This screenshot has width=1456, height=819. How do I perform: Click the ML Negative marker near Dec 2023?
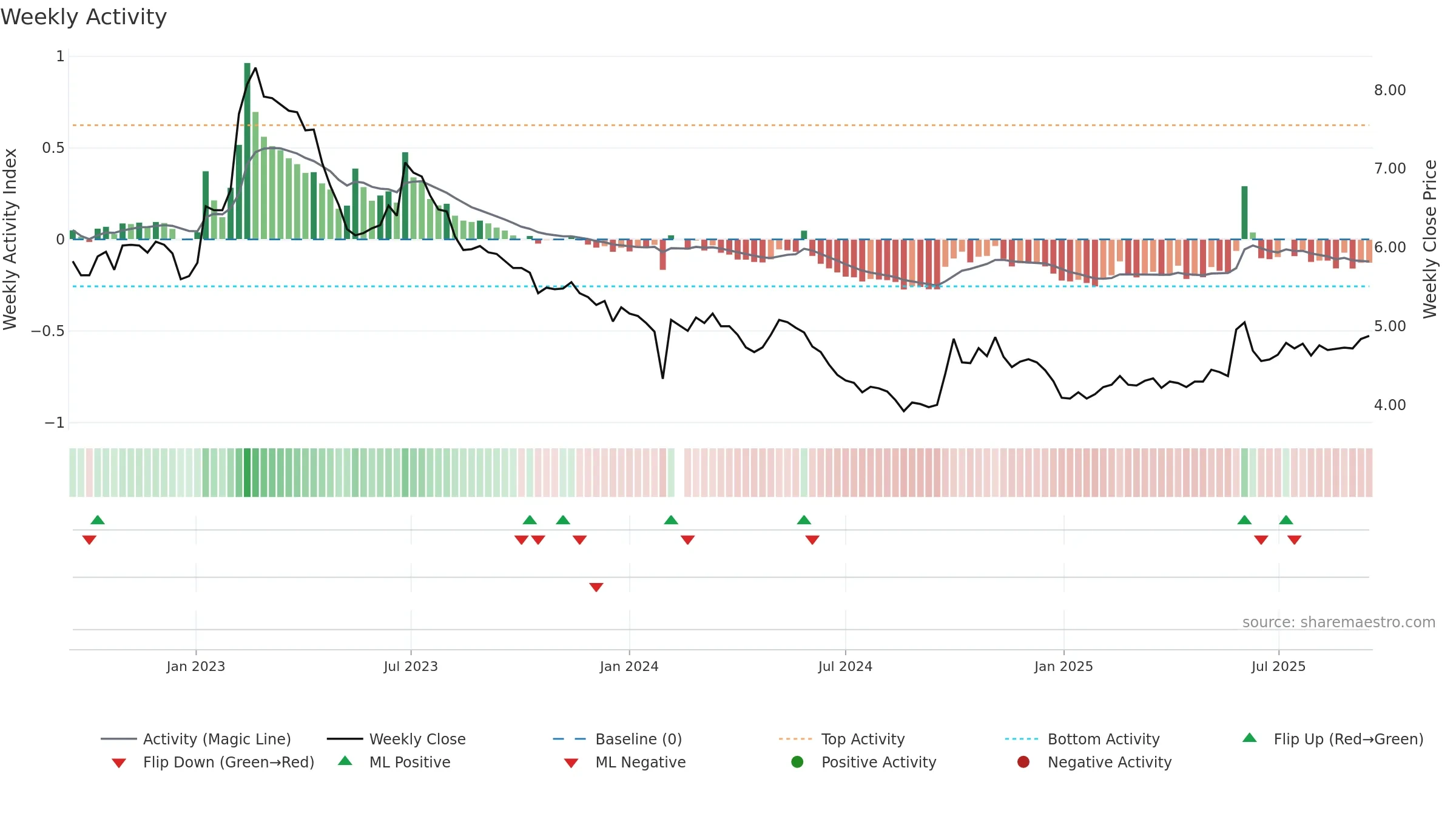(596, 587)
